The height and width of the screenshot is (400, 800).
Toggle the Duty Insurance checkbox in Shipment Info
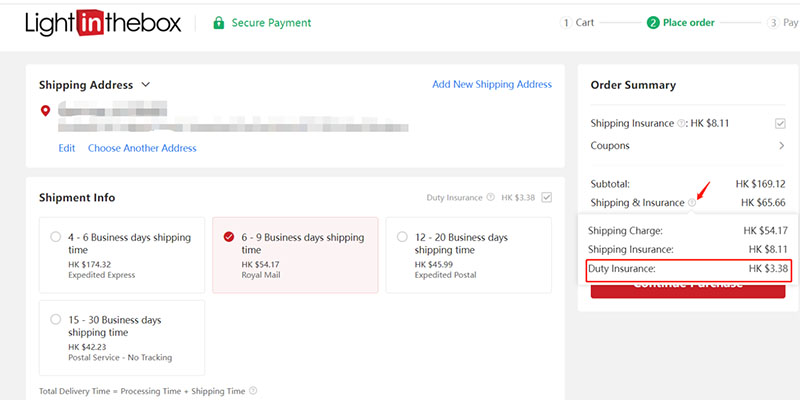pos(546,198)
